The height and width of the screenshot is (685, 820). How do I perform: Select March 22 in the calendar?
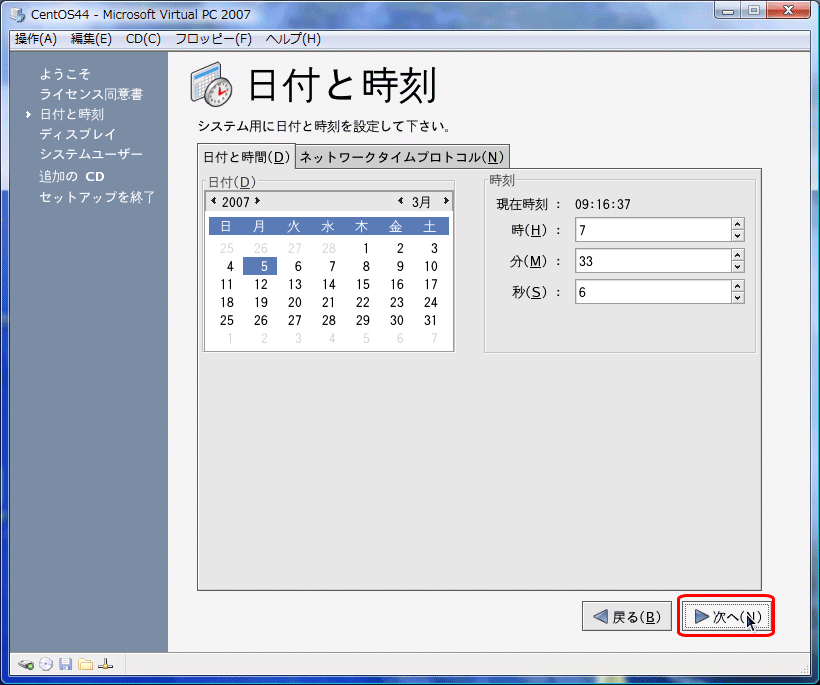pyautogui.click(x=362, y=302)
